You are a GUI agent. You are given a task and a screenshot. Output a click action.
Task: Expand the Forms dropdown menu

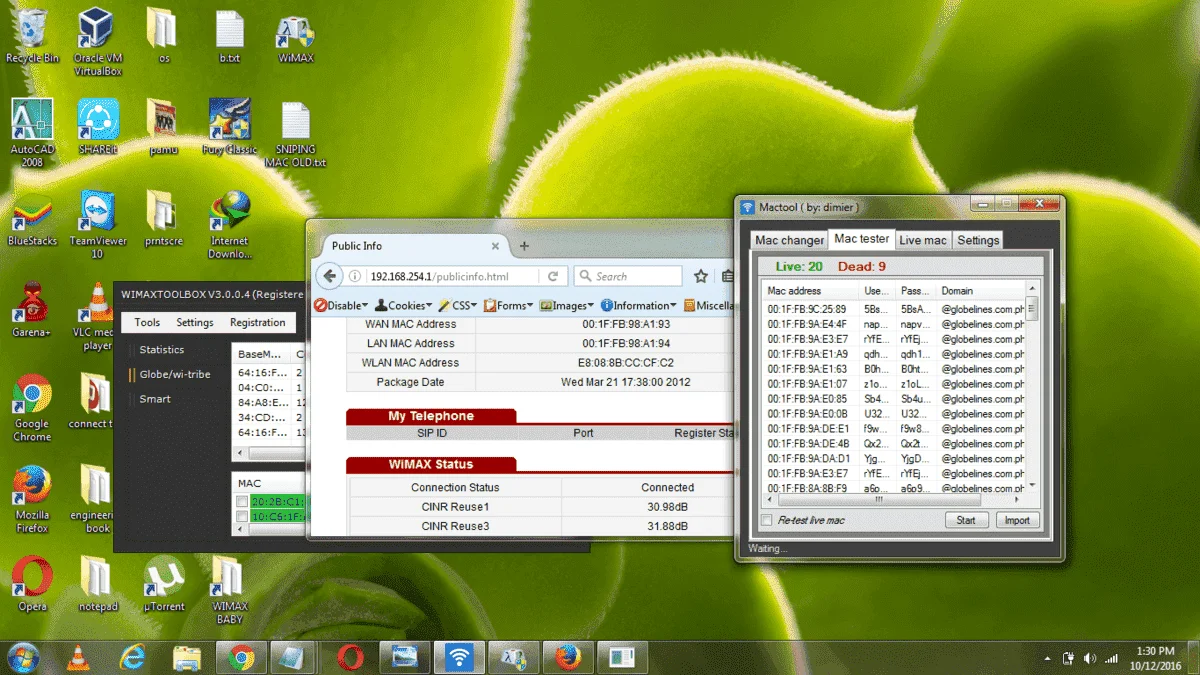point(509,305)
